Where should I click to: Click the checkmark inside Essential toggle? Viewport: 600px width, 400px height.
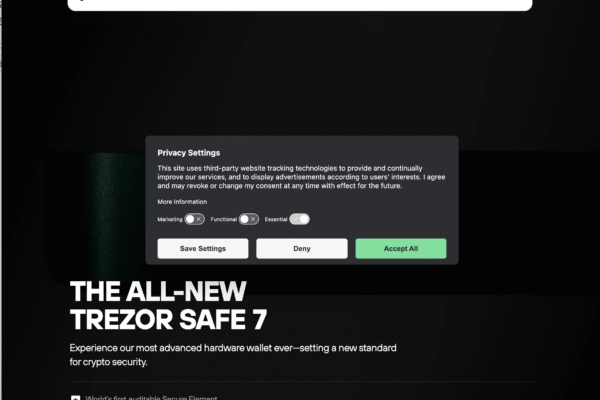coord(295,219)
